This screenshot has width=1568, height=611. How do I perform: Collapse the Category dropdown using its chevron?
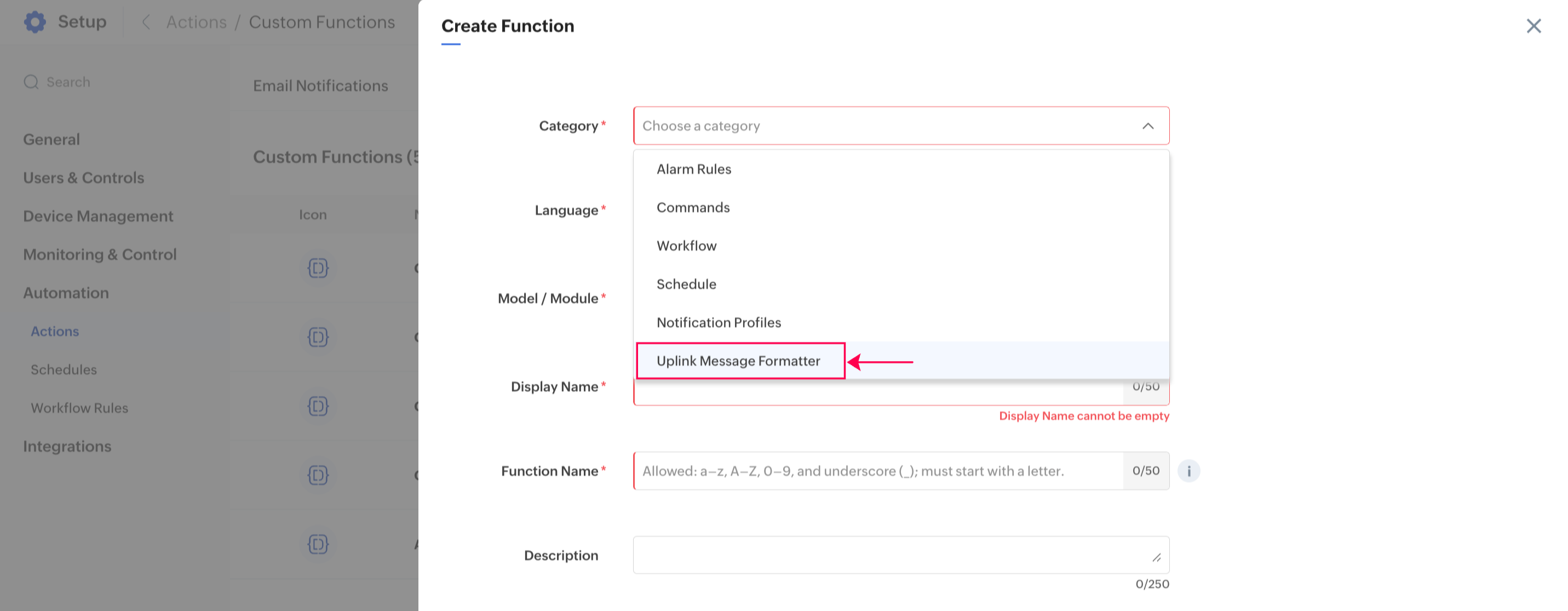click(x=1147, y=126)
